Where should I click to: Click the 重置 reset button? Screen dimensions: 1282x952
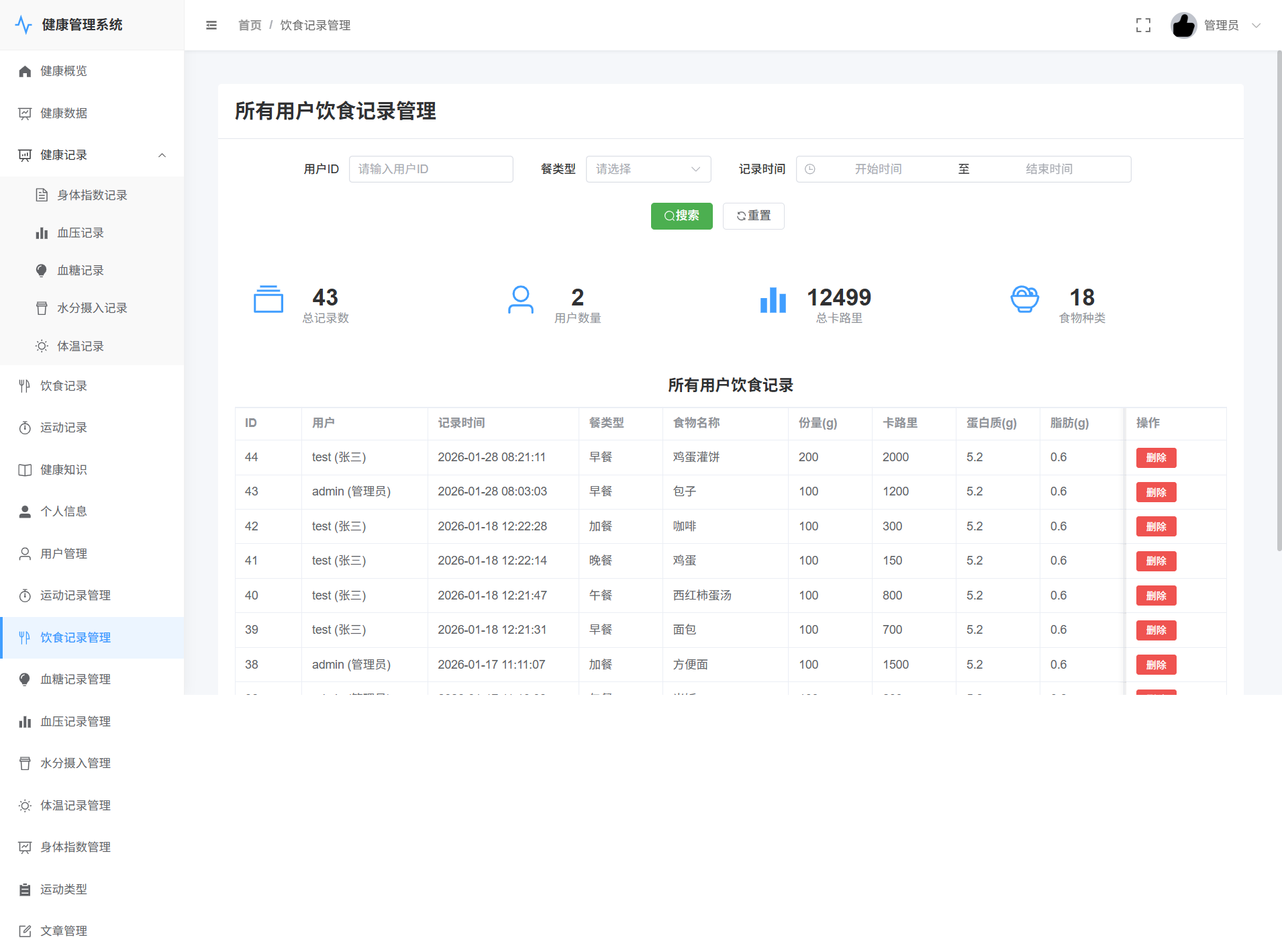(753, 216)
